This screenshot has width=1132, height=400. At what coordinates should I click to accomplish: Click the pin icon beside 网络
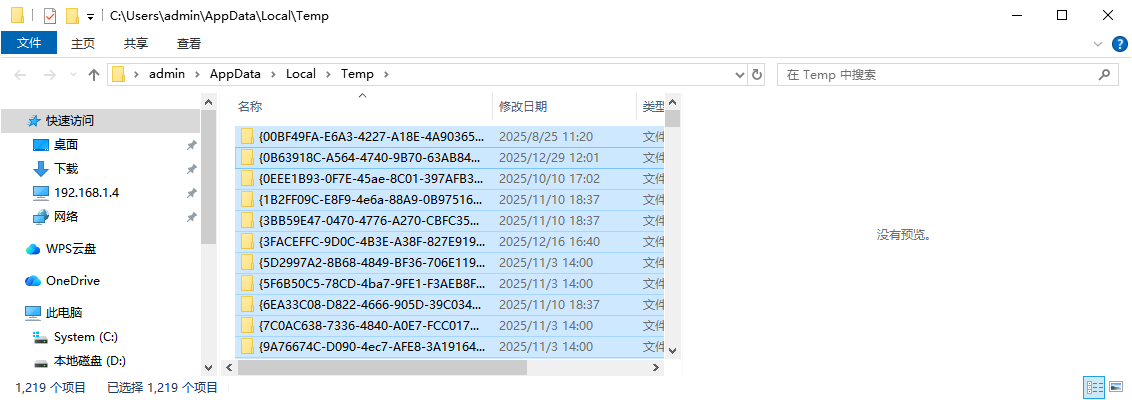tap(191, 217)
